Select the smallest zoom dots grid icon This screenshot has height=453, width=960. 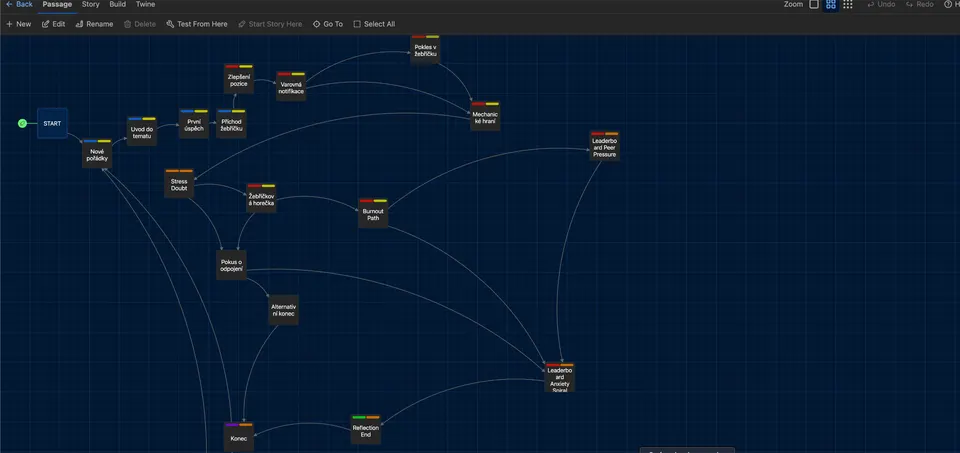point(847,4)
